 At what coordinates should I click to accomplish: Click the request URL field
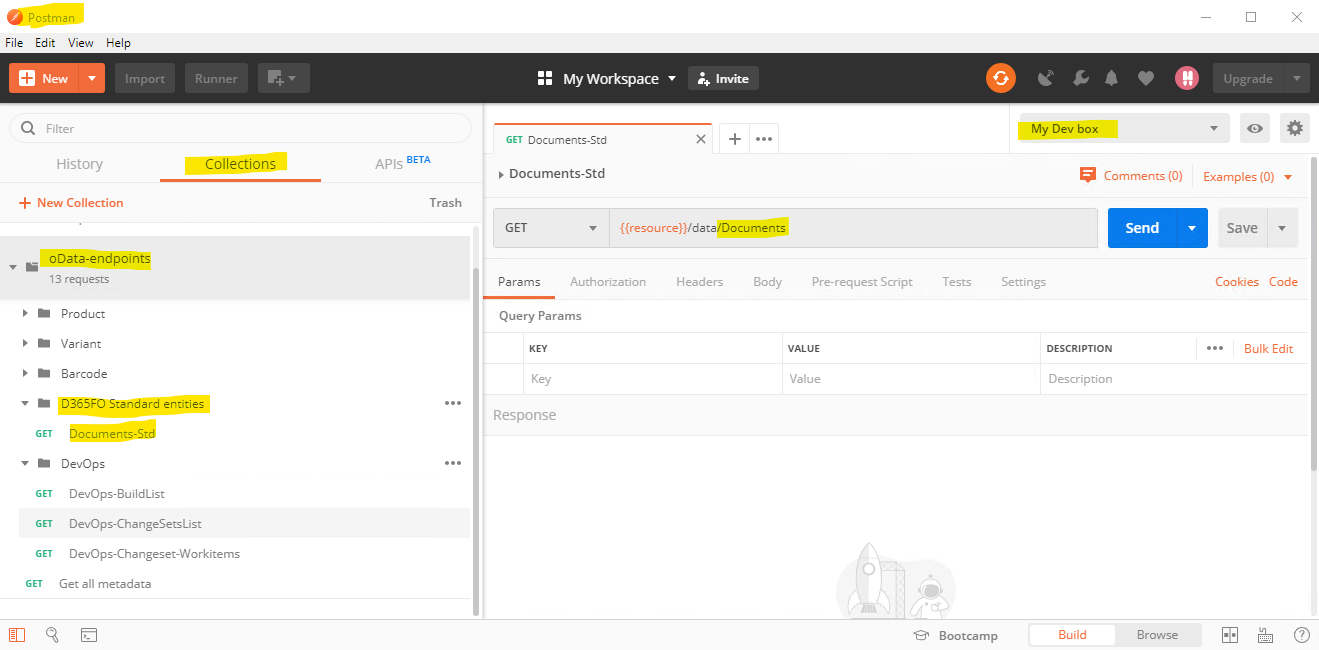[x=853, y=228]
